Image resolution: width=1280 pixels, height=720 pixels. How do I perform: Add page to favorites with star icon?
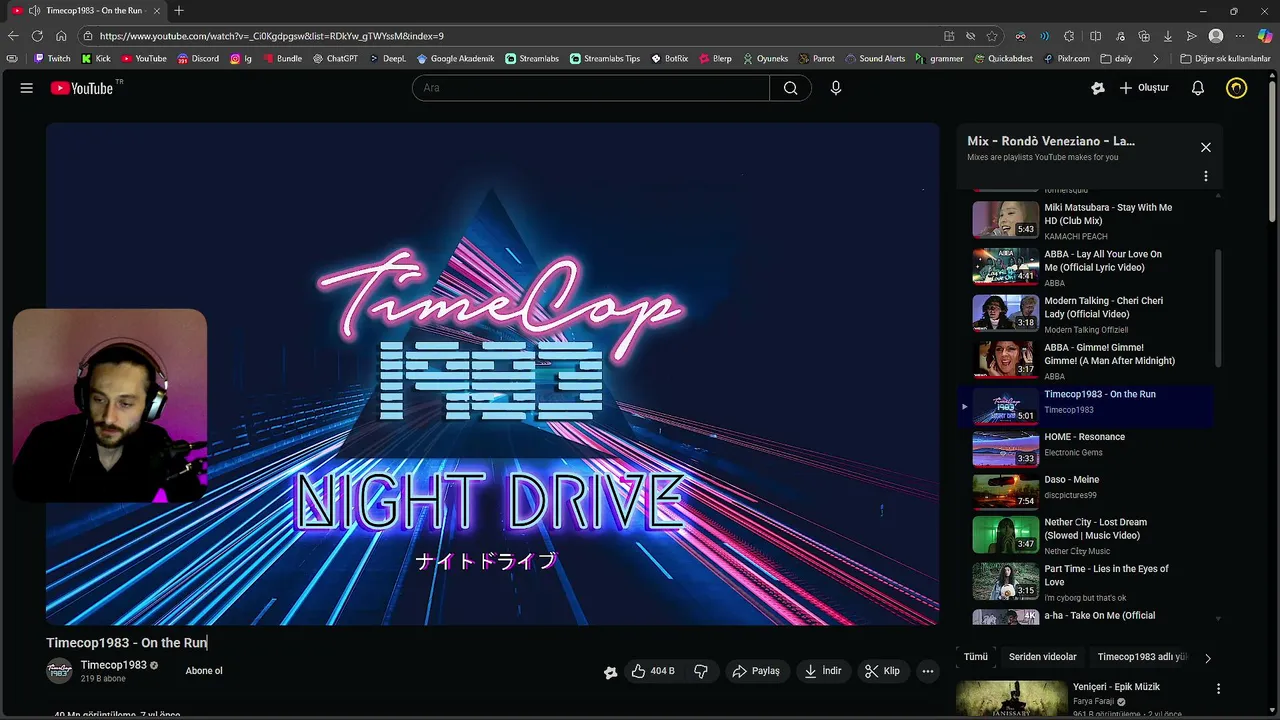click(x=992, y=35)
